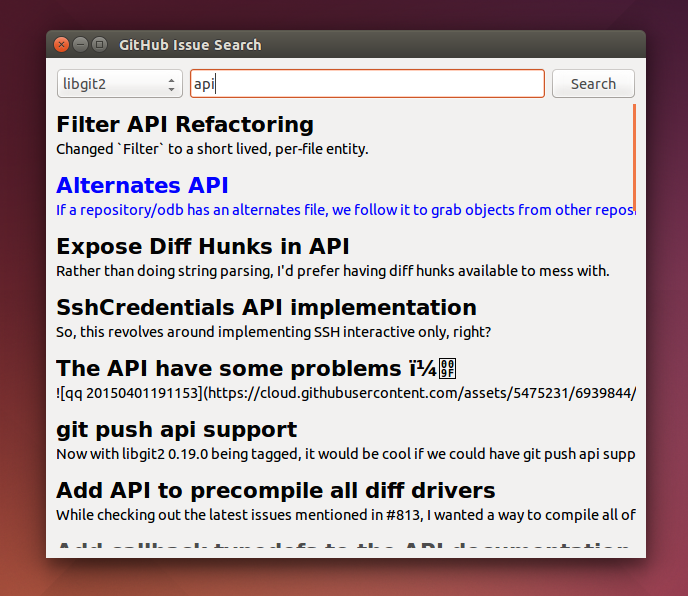
Task: Minimize the GitHub Issue Search window
Action: tap(81, 44)
